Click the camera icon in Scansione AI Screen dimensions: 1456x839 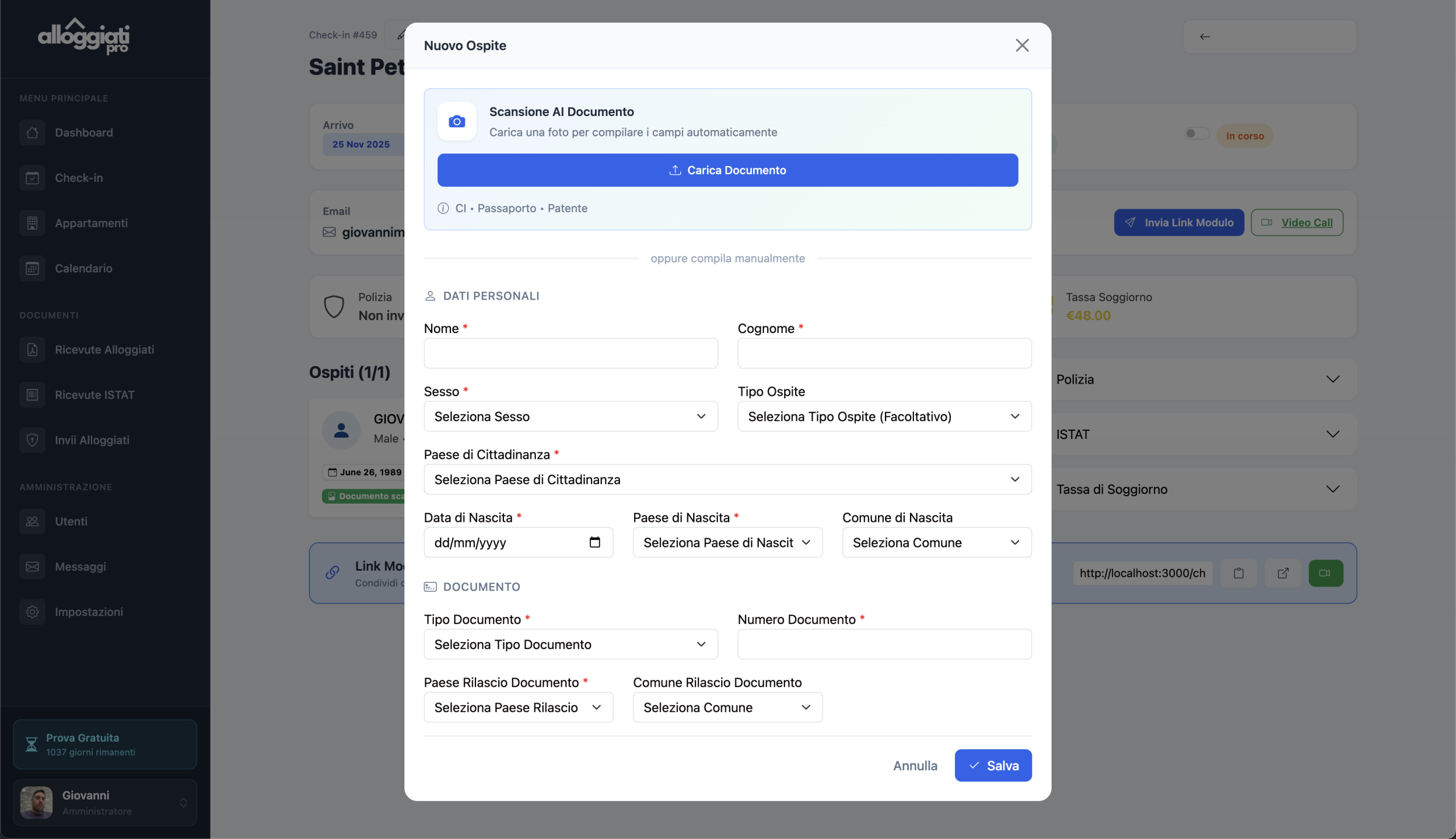coord(457,122)
